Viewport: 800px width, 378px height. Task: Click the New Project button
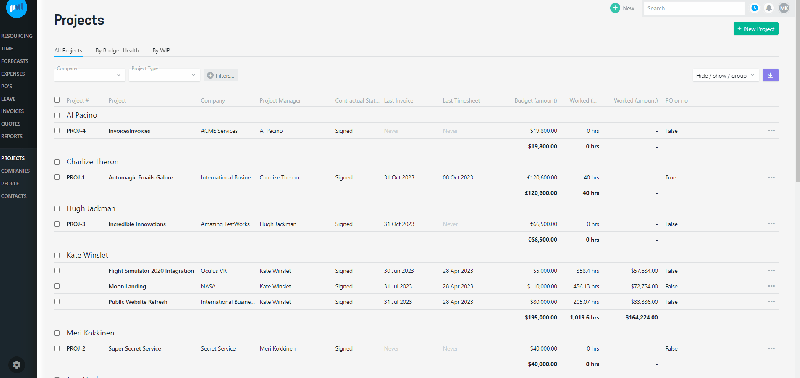click(x=756, y=29)
